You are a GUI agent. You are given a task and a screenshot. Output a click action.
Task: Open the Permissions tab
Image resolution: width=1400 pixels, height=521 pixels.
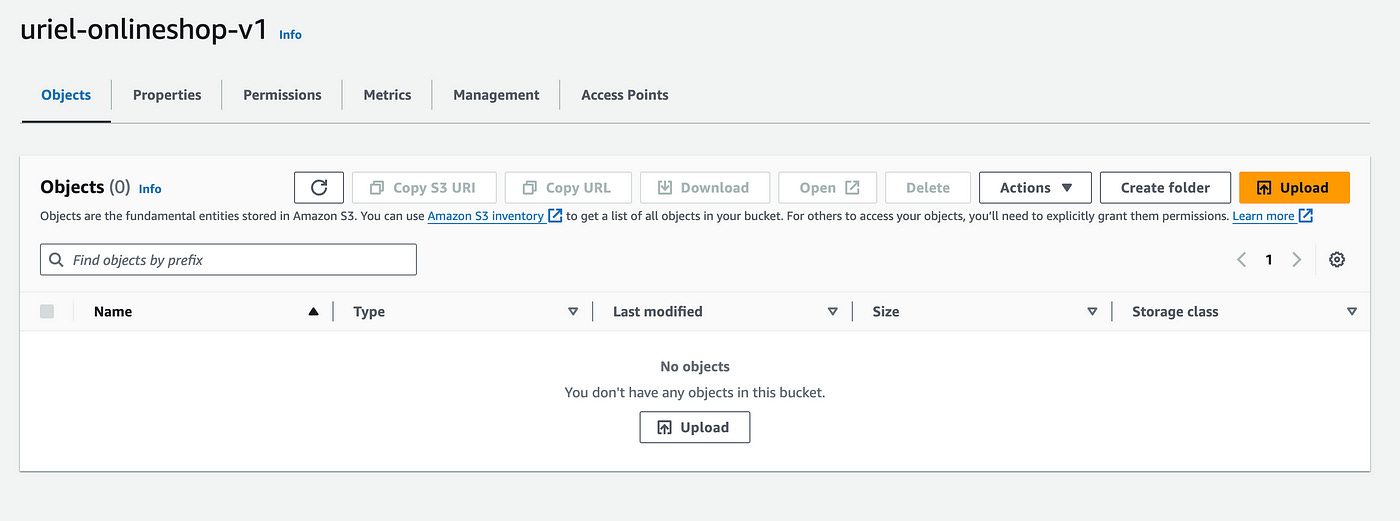282,95
